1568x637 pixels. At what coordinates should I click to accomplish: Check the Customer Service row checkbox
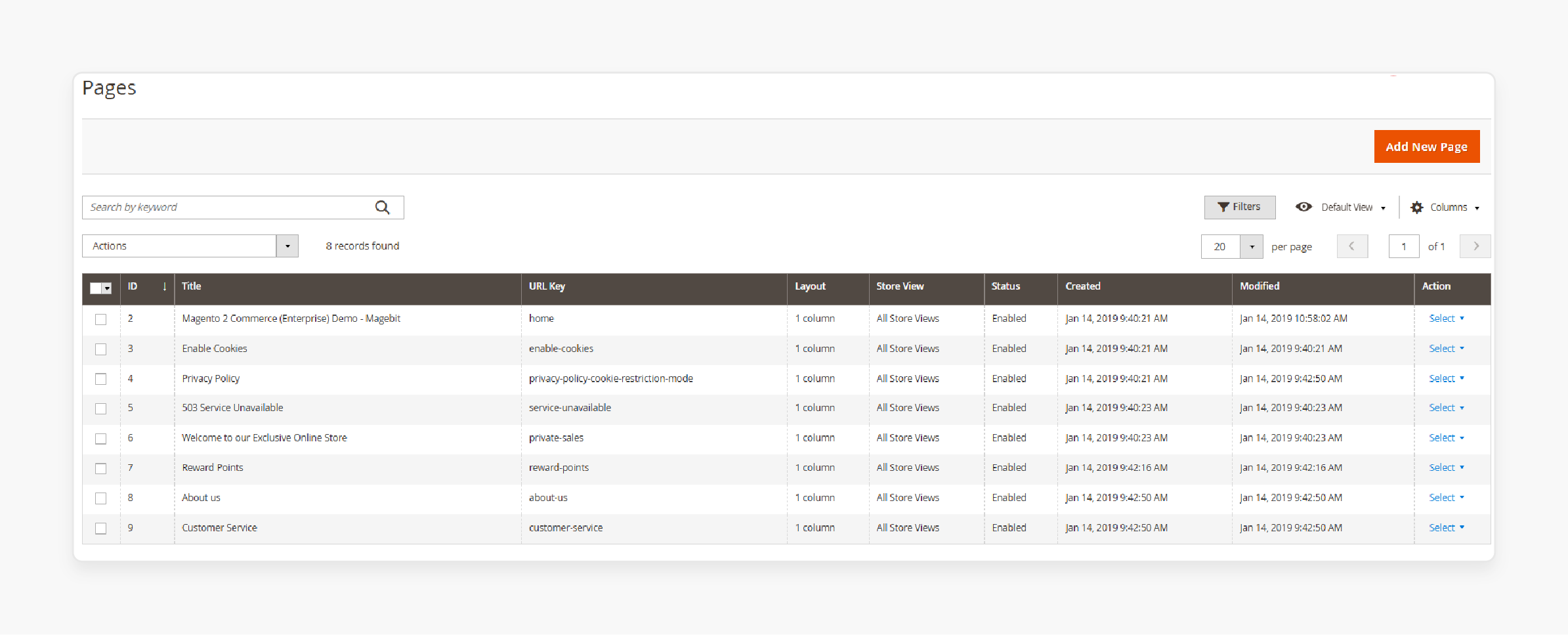tap(100, 528)
